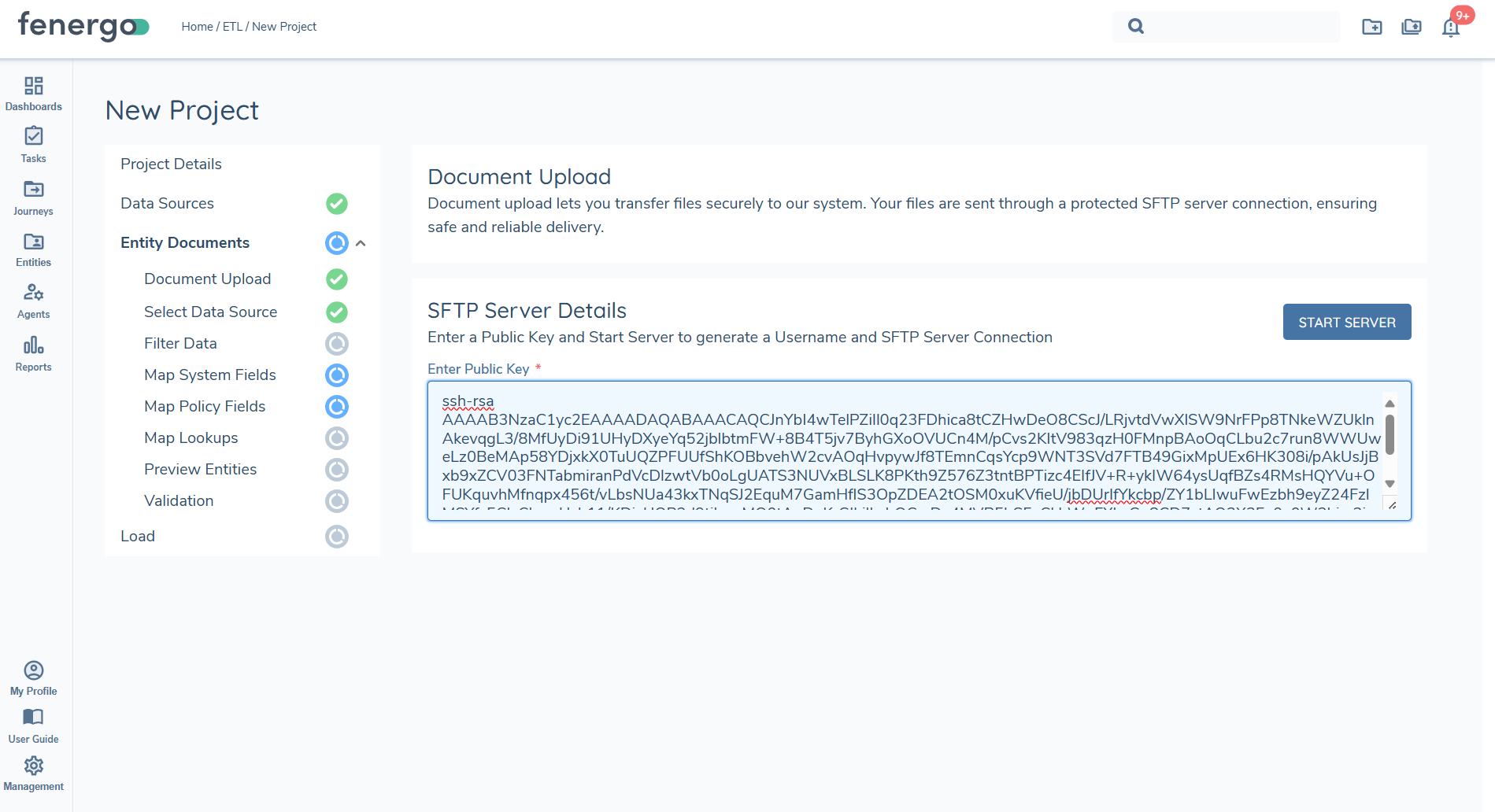Open ETL from the breadcrumb trail
The image size is (1495, 812).
tap(231, 26)
